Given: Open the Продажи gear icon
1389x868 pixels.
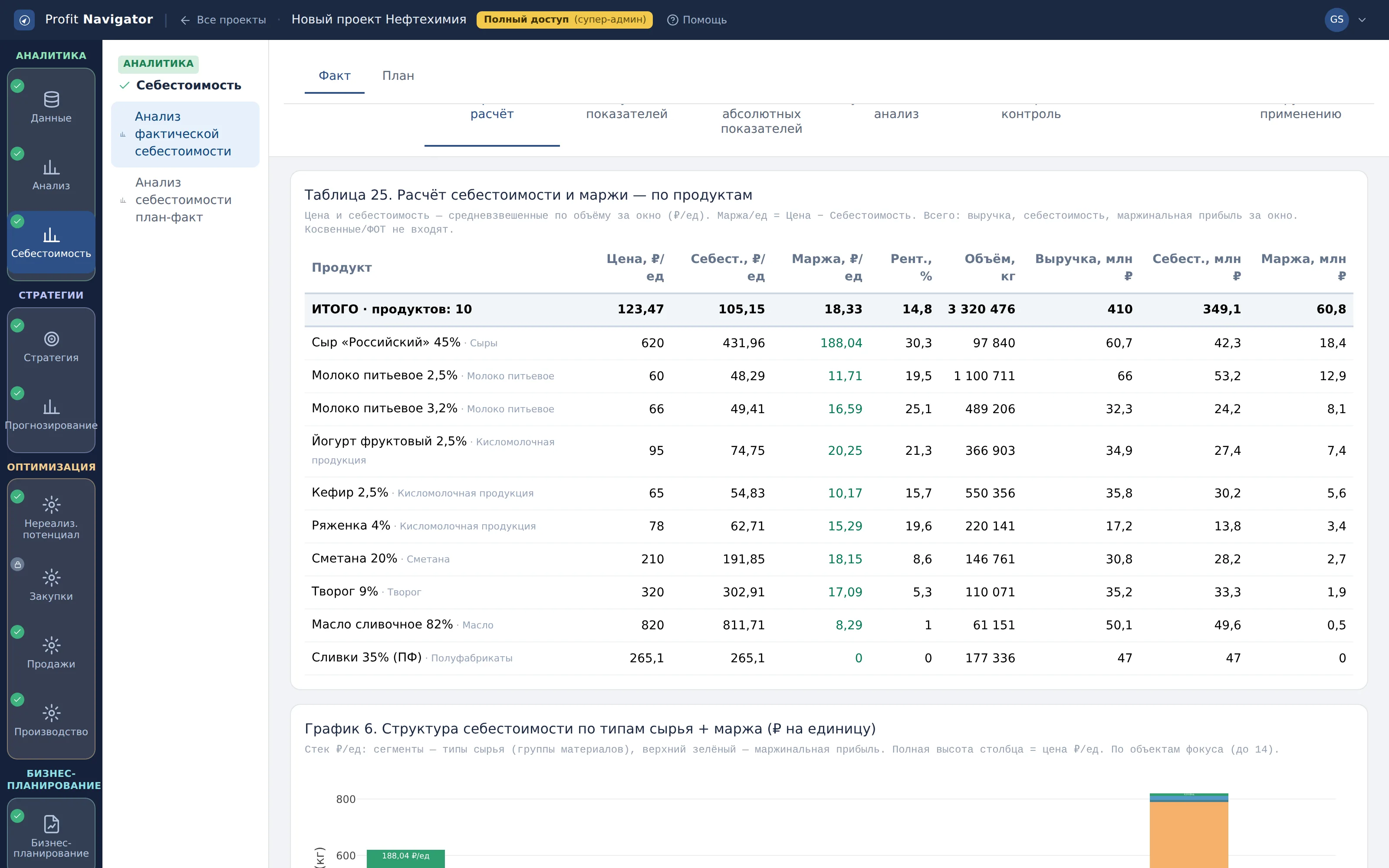Looking at the screenshot, I should [x=51, y=645].
